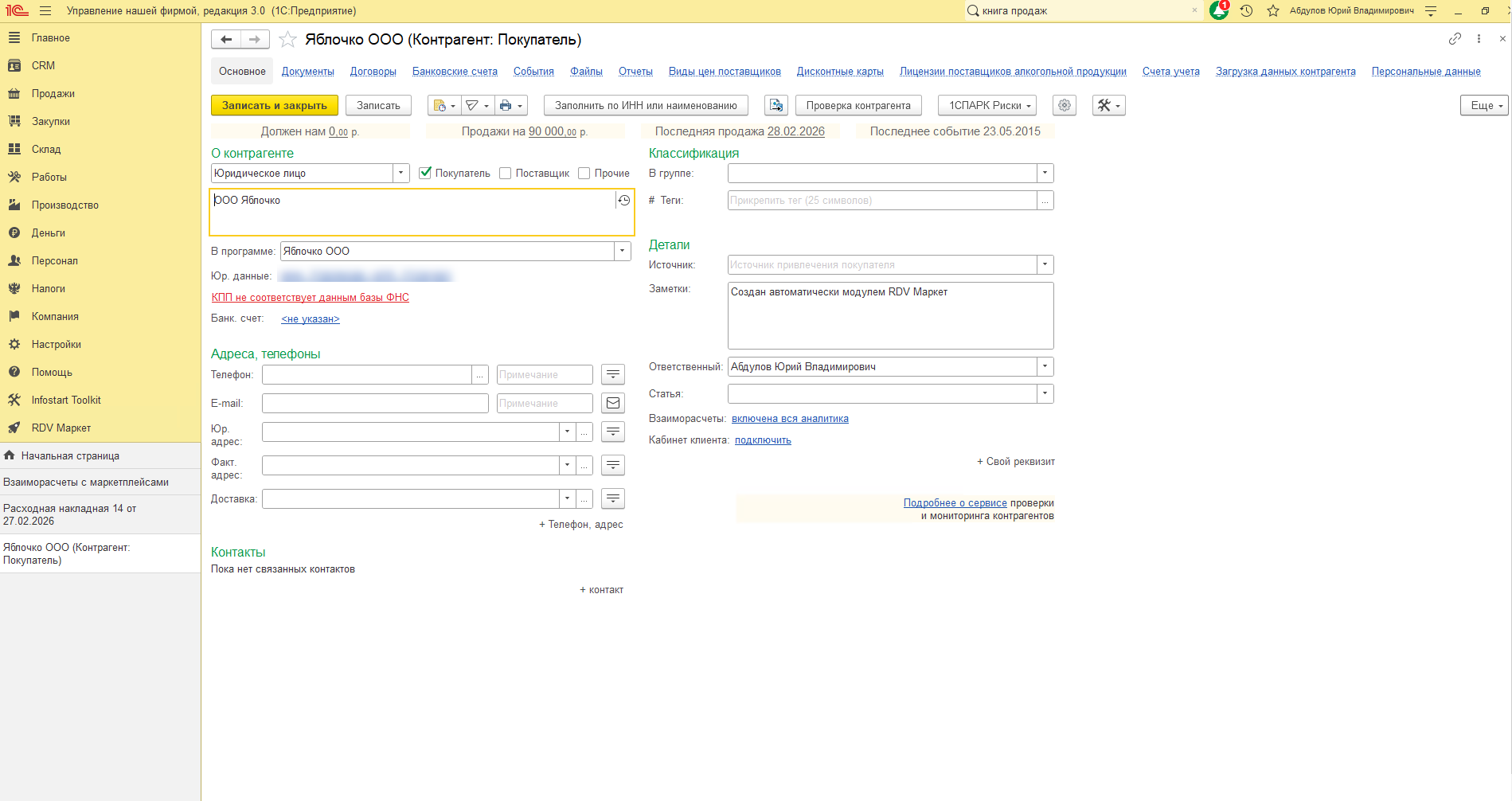Open the Ответственный dropdown list
Viewport: 1512px width, 801px height.
(x=1045, y=367)
